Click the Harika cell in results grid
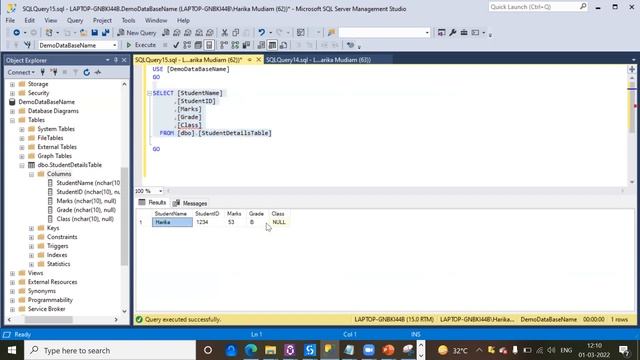This screenshot has height=360, width=640. coord(172,222)
